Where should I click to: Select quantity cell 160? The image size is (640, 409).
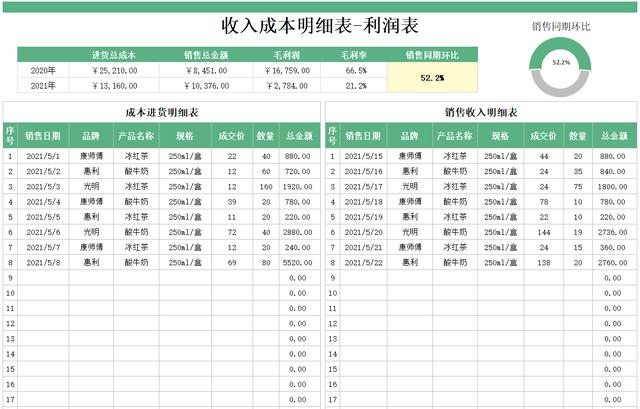tap(266, 187)
